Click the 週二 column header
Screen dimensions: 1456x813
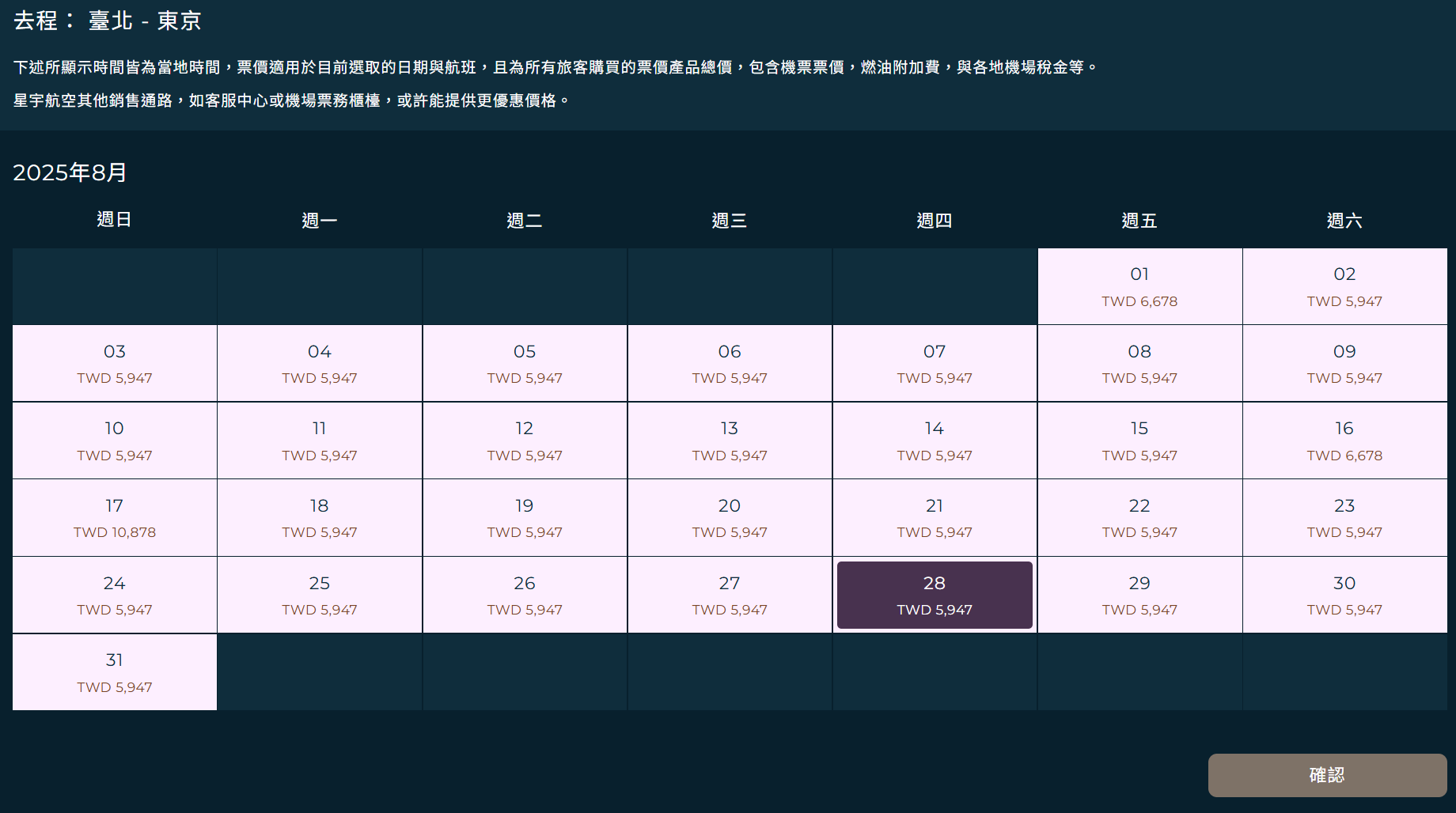(525, 220)
